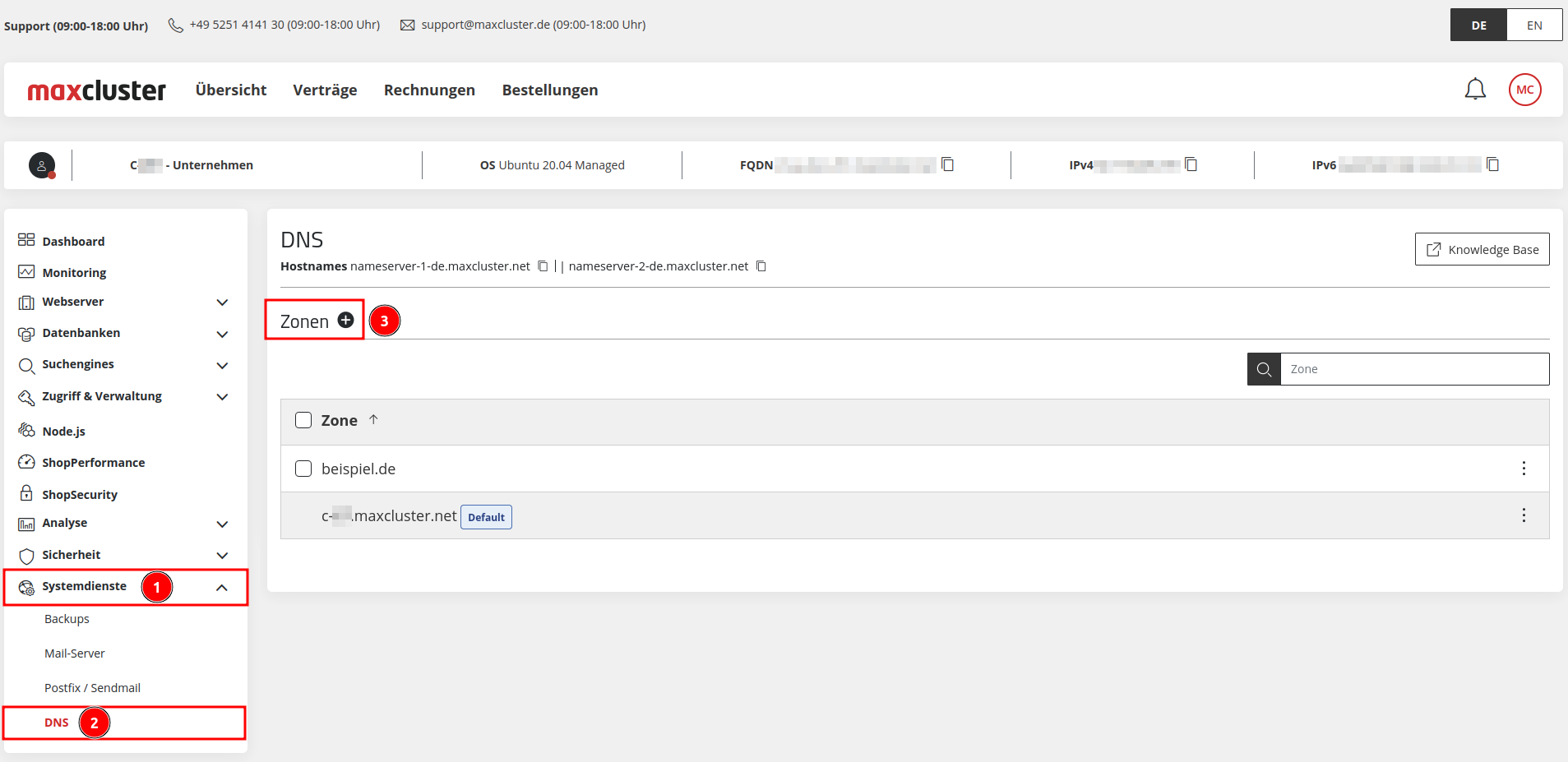Viewport: 1568px width, 762px height.
Task: Expand the Suchengines menu chevron
Action: (x=222, y=366)
